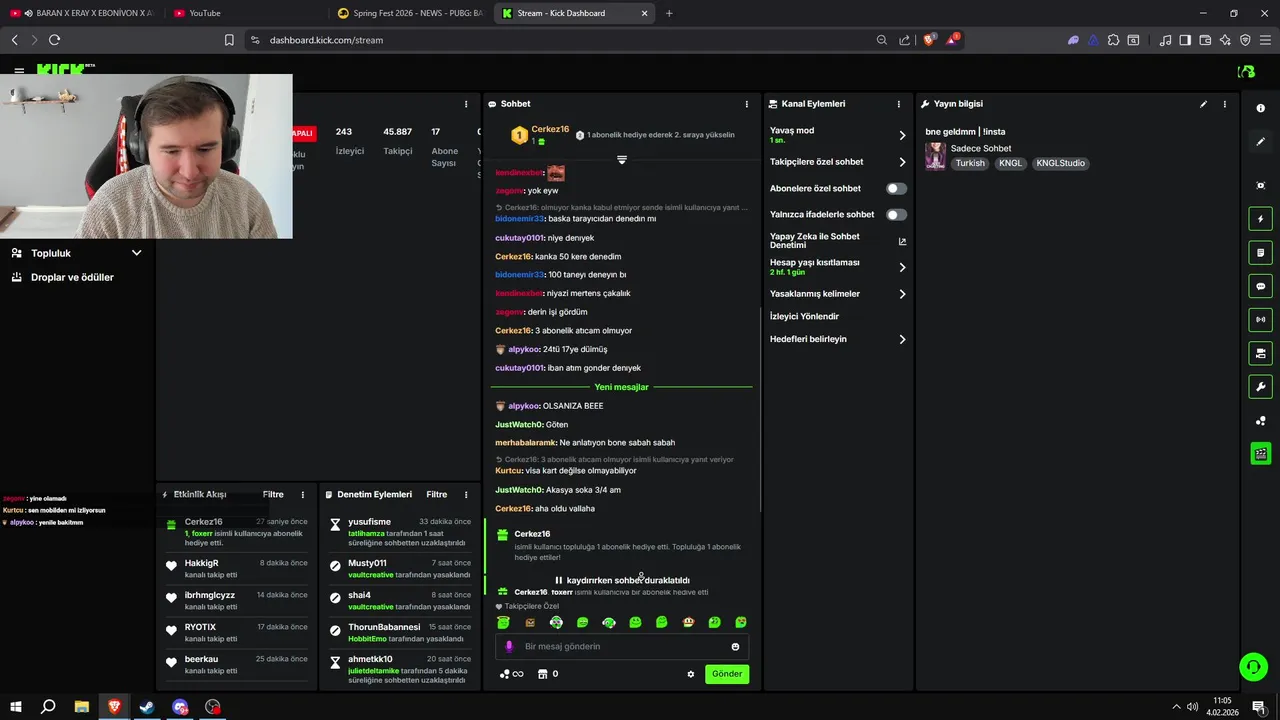Open Filtre in Etkinlik Akışı panel
This screenshot has height=720, width=1280.
click(273, 495)
